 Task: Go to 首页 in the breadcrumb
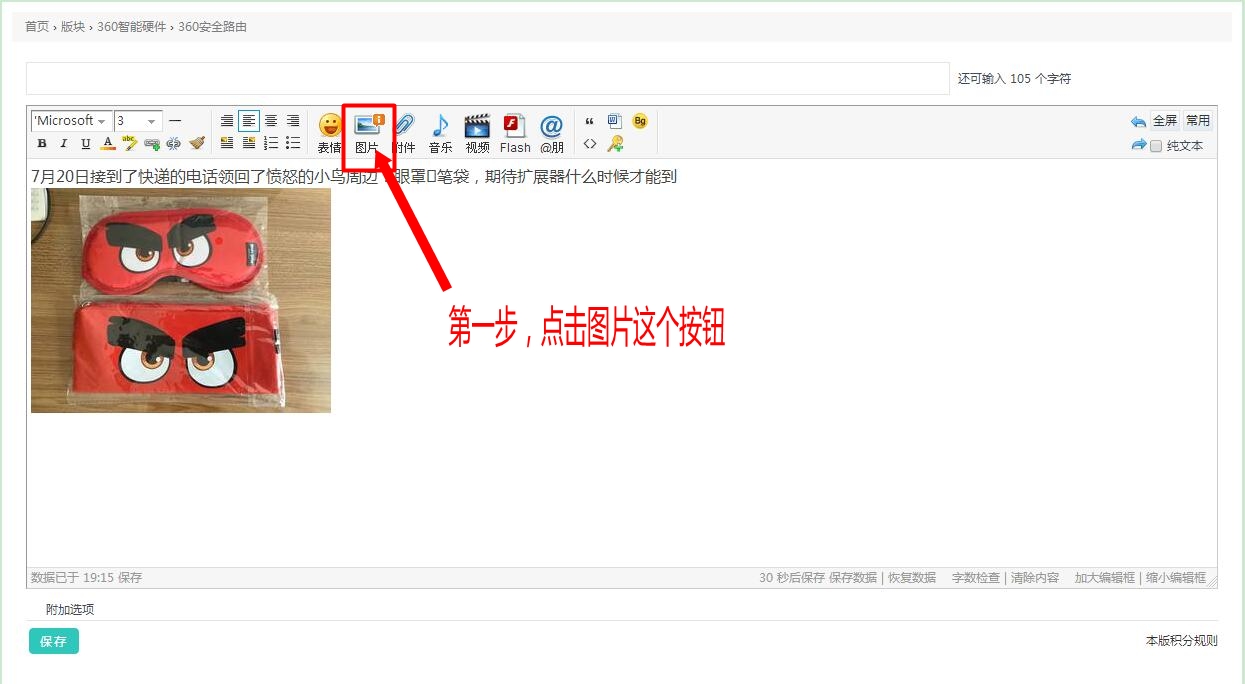pos(37,27)
